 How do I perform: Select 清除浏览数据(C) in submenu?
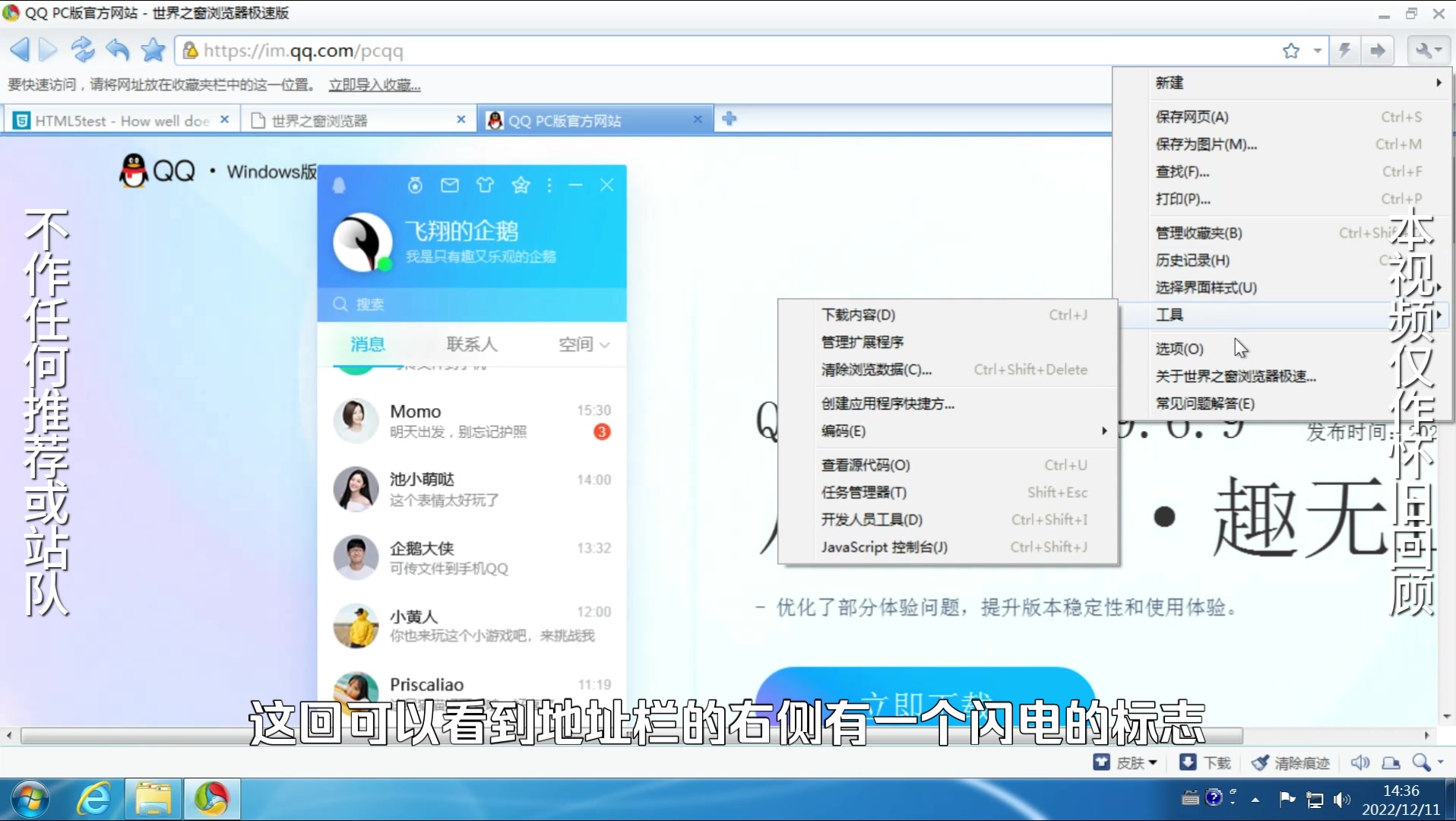[948, 369]
